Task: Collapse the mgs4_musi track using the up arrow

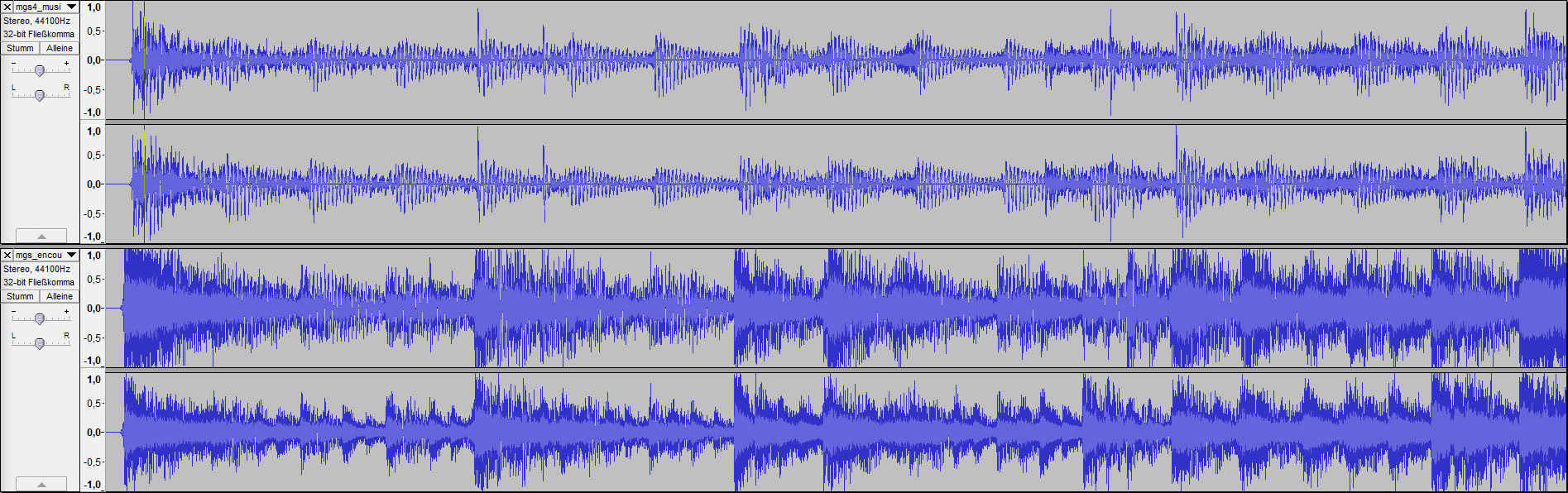Action: click(x=41, y=236)
